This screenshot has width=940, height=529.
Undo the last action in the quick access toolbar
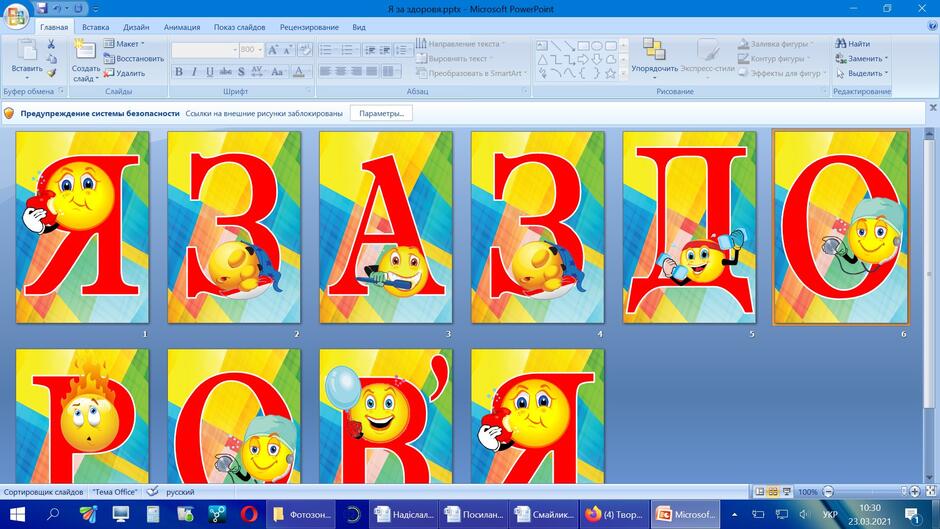58,8
